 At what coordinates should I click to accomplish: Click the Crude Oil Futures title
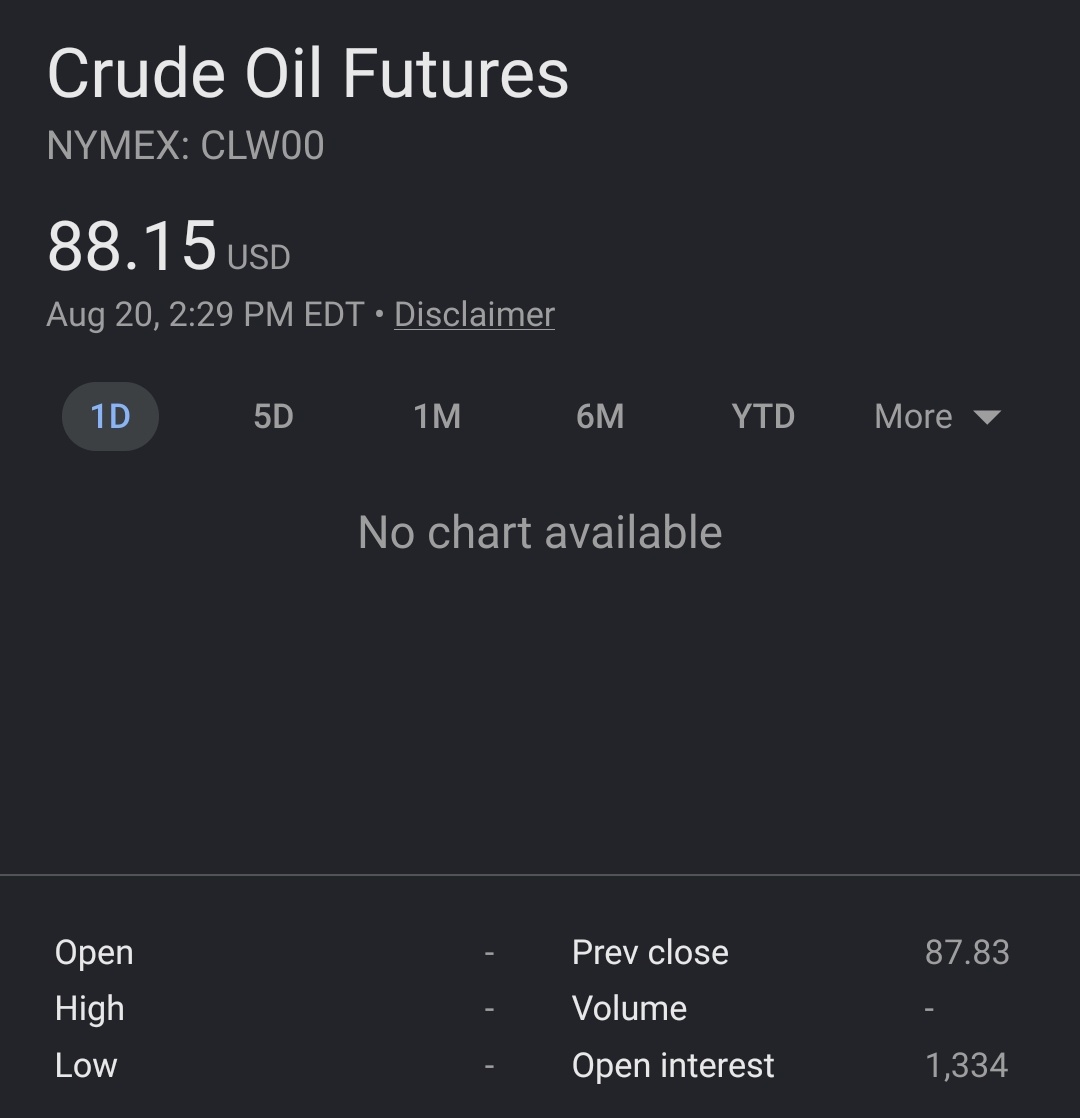[308, 73]
